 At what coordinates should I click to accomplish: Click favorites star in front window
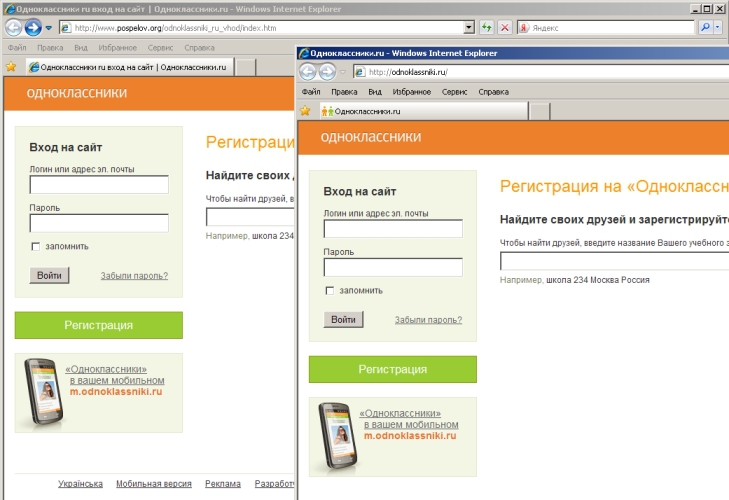click(305, 111)
